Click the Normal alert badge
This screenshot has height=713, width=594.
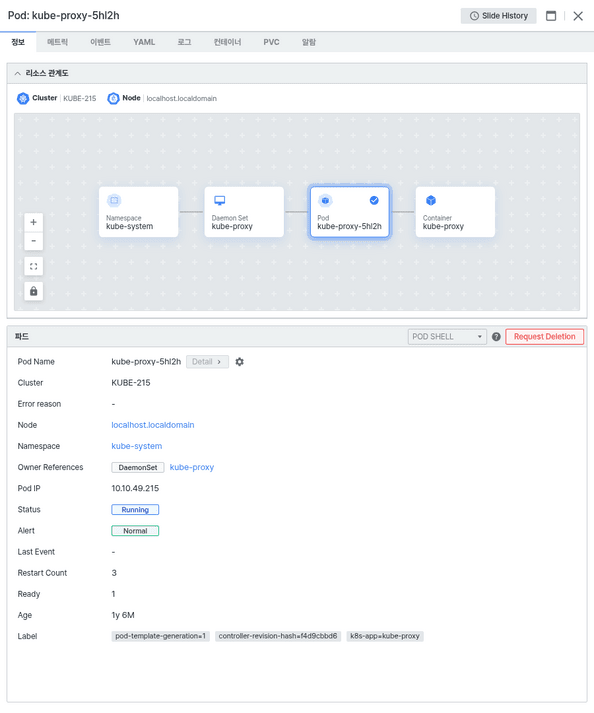click(x=135, y=531)
